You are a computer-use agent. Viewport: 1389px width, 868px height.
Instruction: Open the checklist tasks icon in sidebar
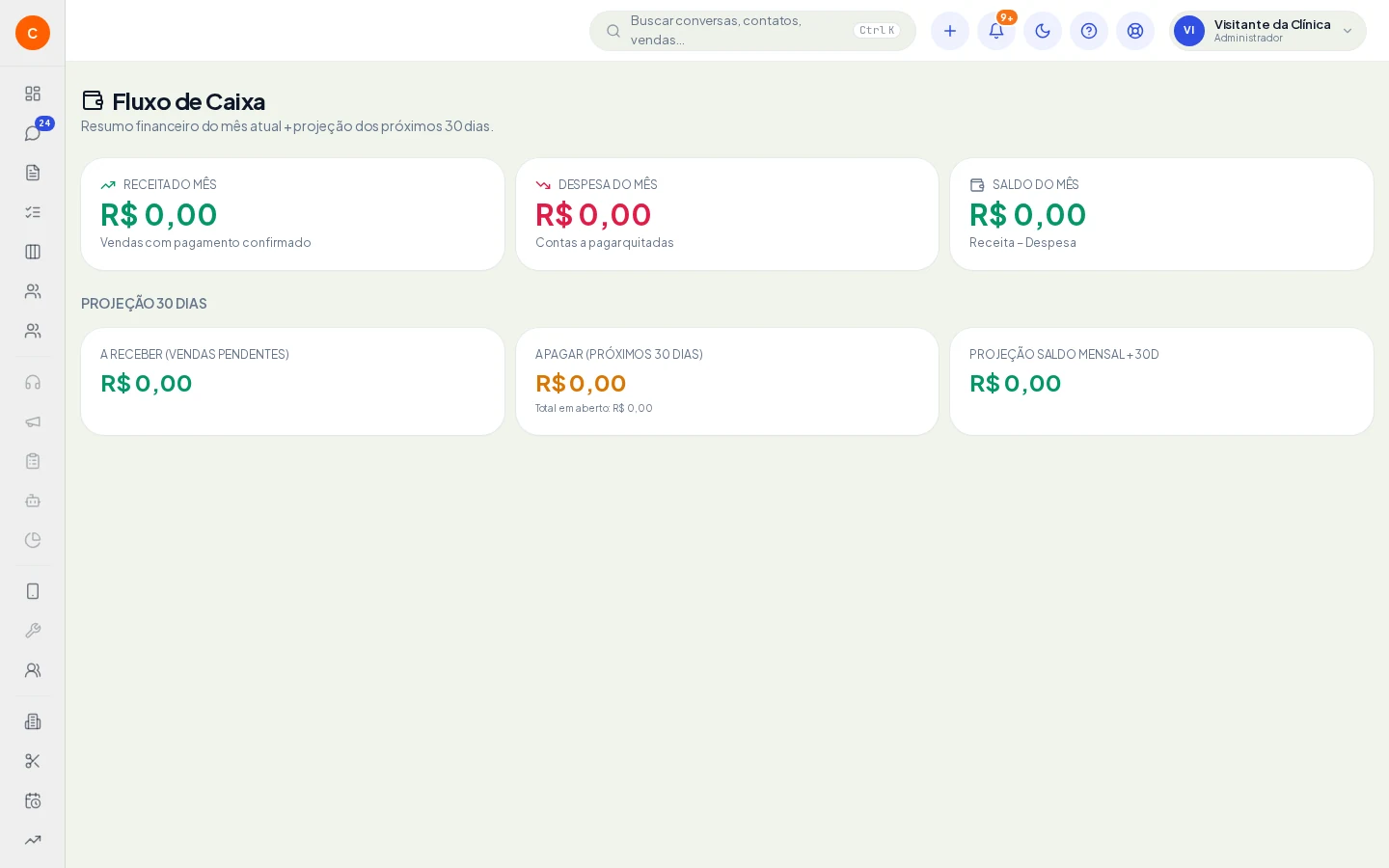pos(33,212)
